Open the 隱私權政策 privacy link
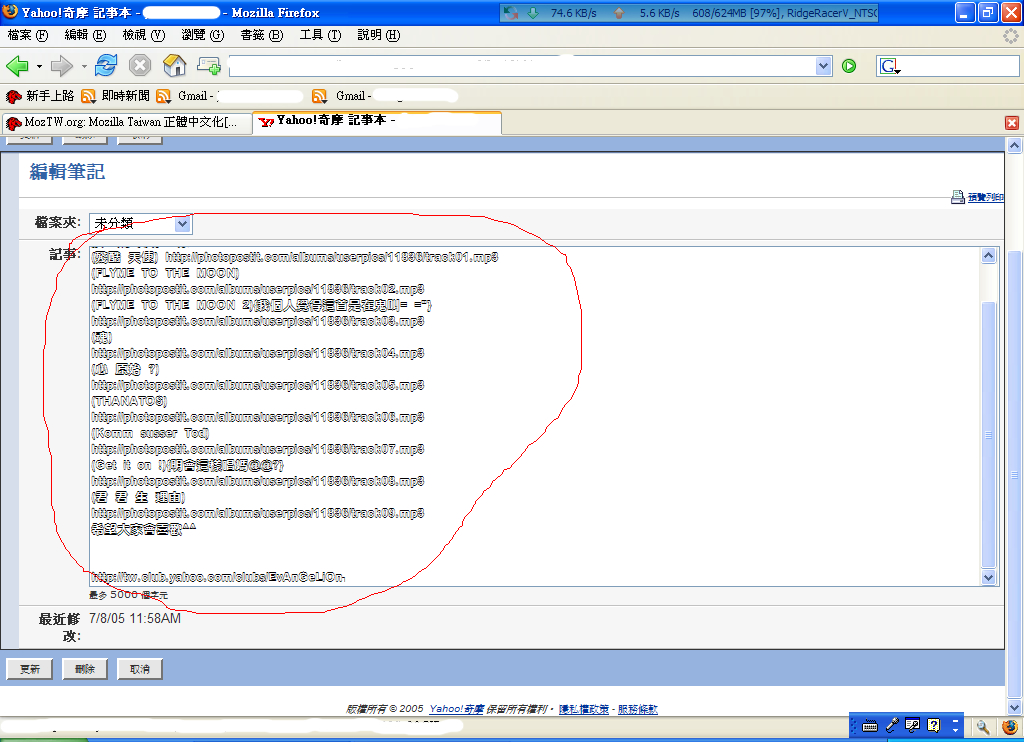 [x=584, y=709]
